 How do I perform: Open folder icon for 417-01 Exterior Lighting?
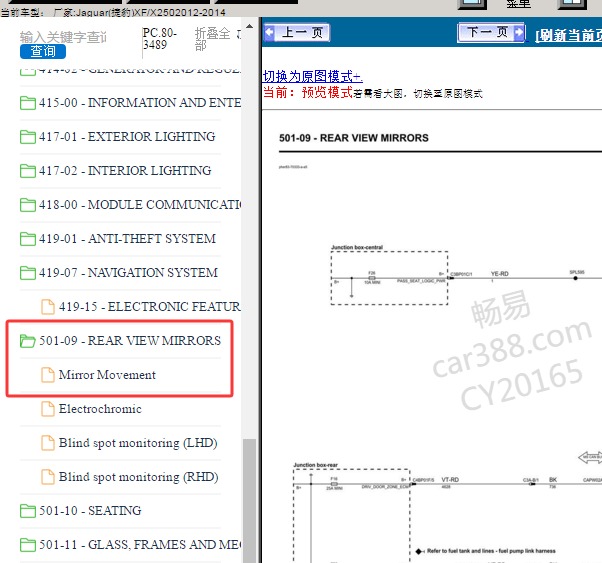click(x=28, y=137)
